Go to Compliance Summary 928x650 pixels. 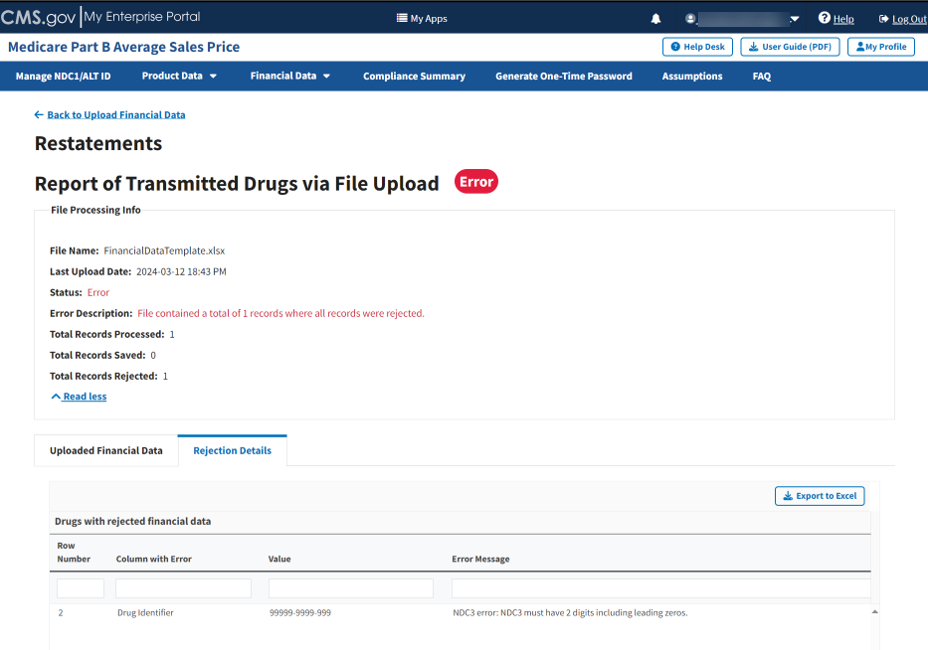[414, 76]
